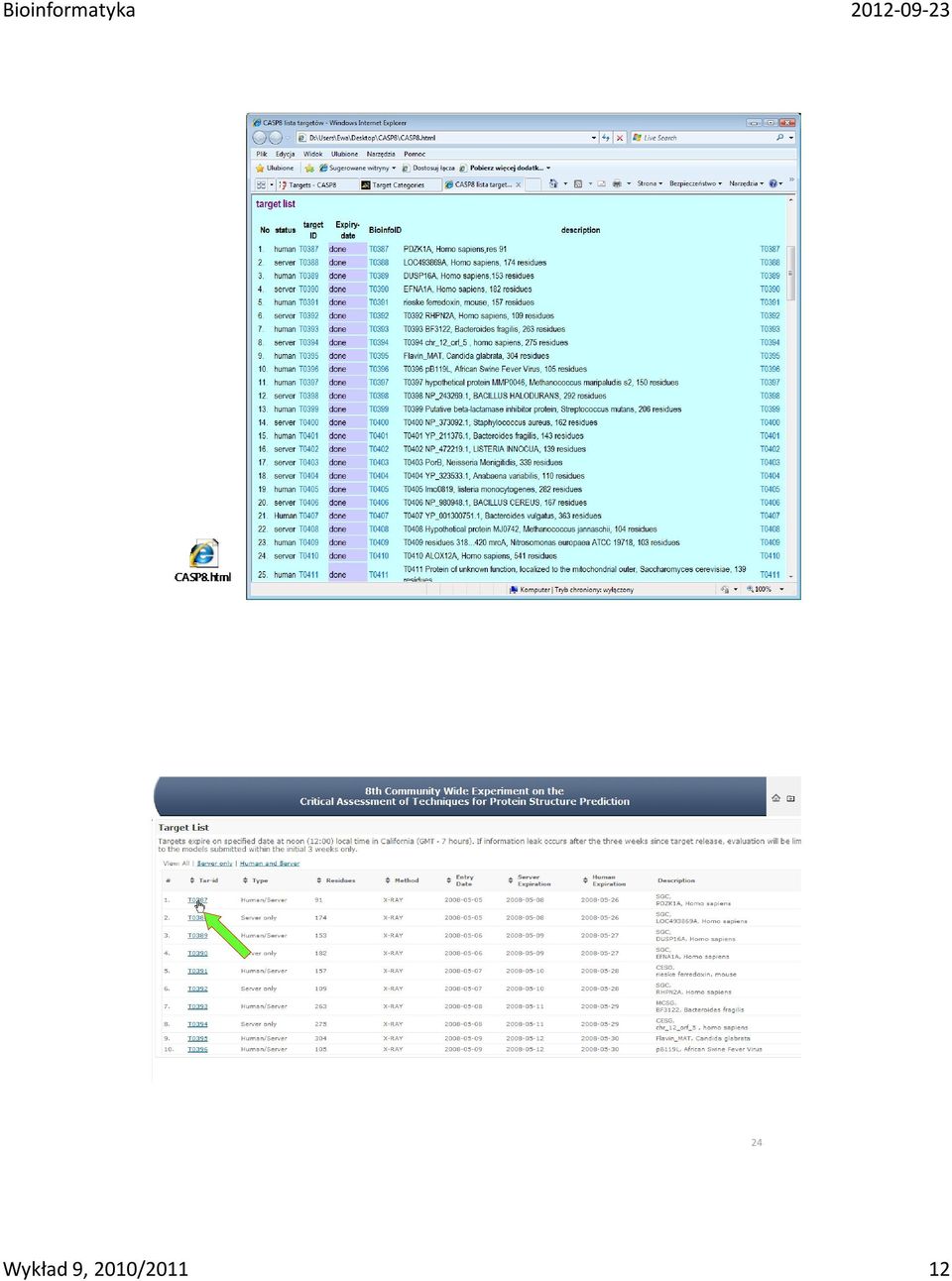Click the Read mail icon in command bar
Image resolution: width=952 pixels, height=1281 pixels.
point(601,183)
